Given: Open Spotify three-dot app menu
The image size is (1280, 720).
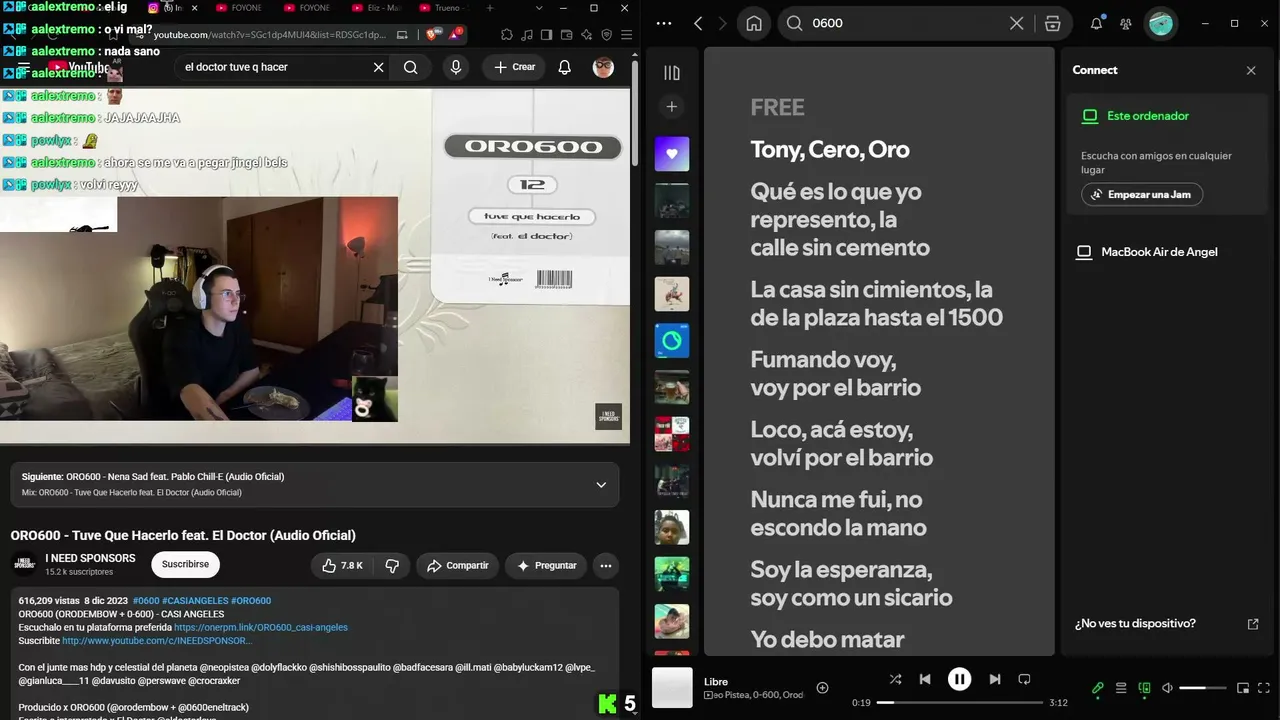Looking at the screenshot, I should [664, 23].
